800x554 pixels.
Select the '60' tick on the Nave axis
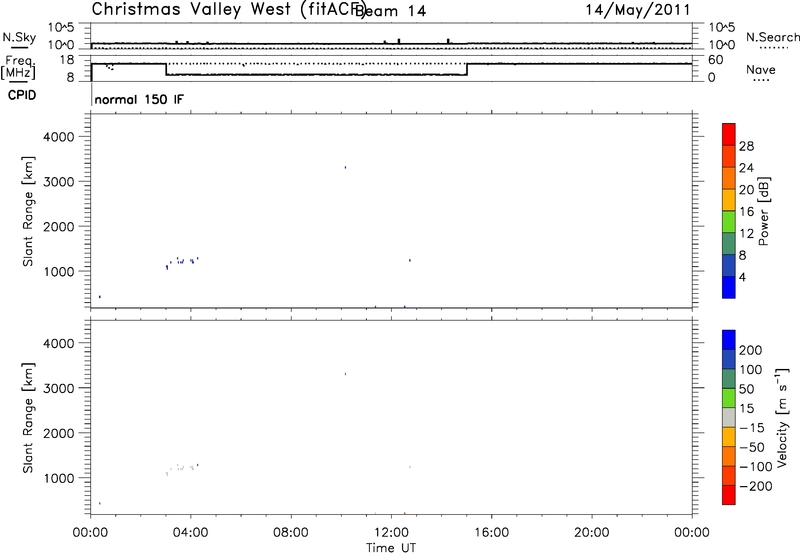[716, 60]
